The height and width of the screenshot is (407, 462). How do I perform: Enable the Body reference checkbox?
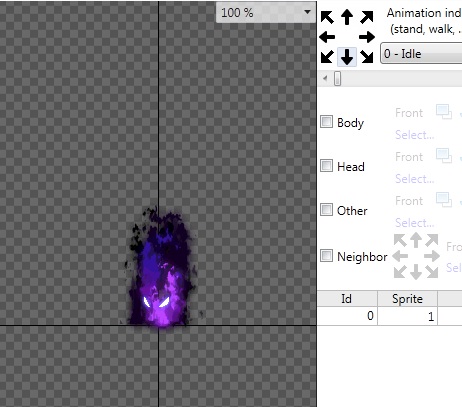click(326, 122)
